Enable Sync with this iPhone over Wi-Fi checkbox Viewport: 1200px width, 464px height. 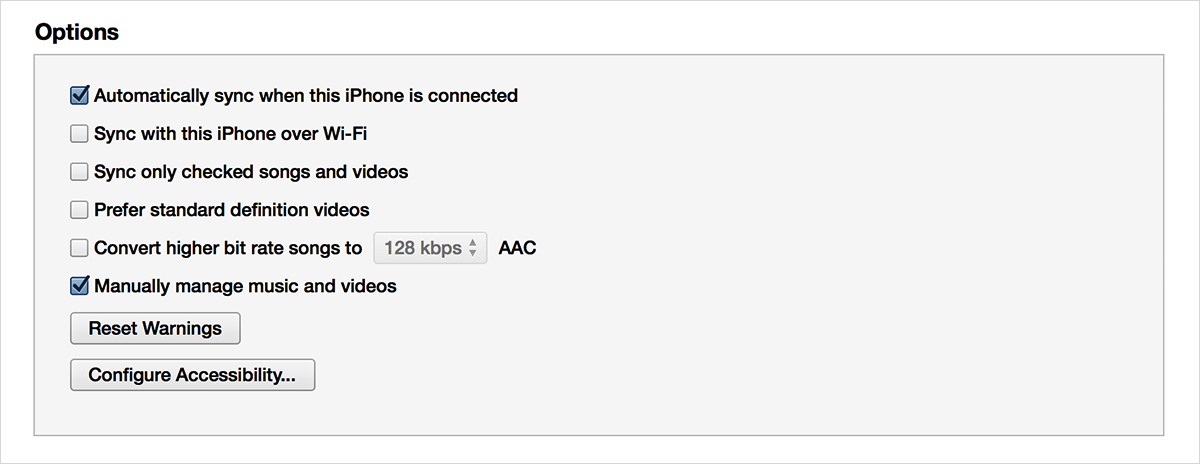(80, 134)
